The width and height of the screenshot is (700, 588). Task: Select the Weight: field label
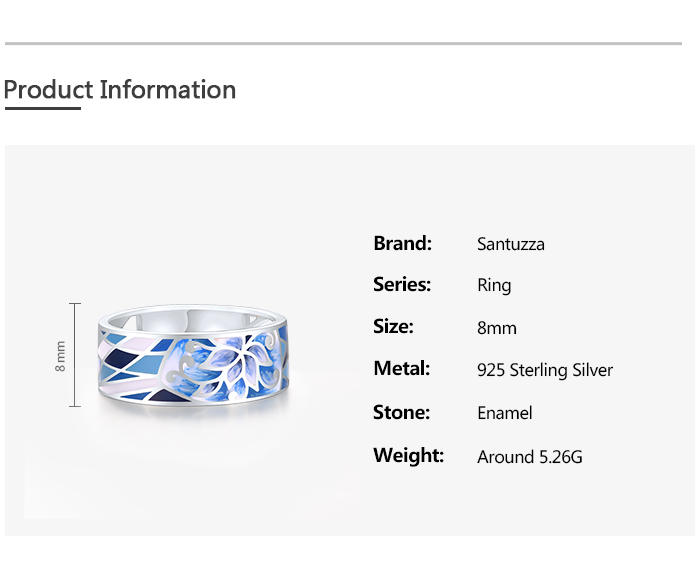pos(408,456)
